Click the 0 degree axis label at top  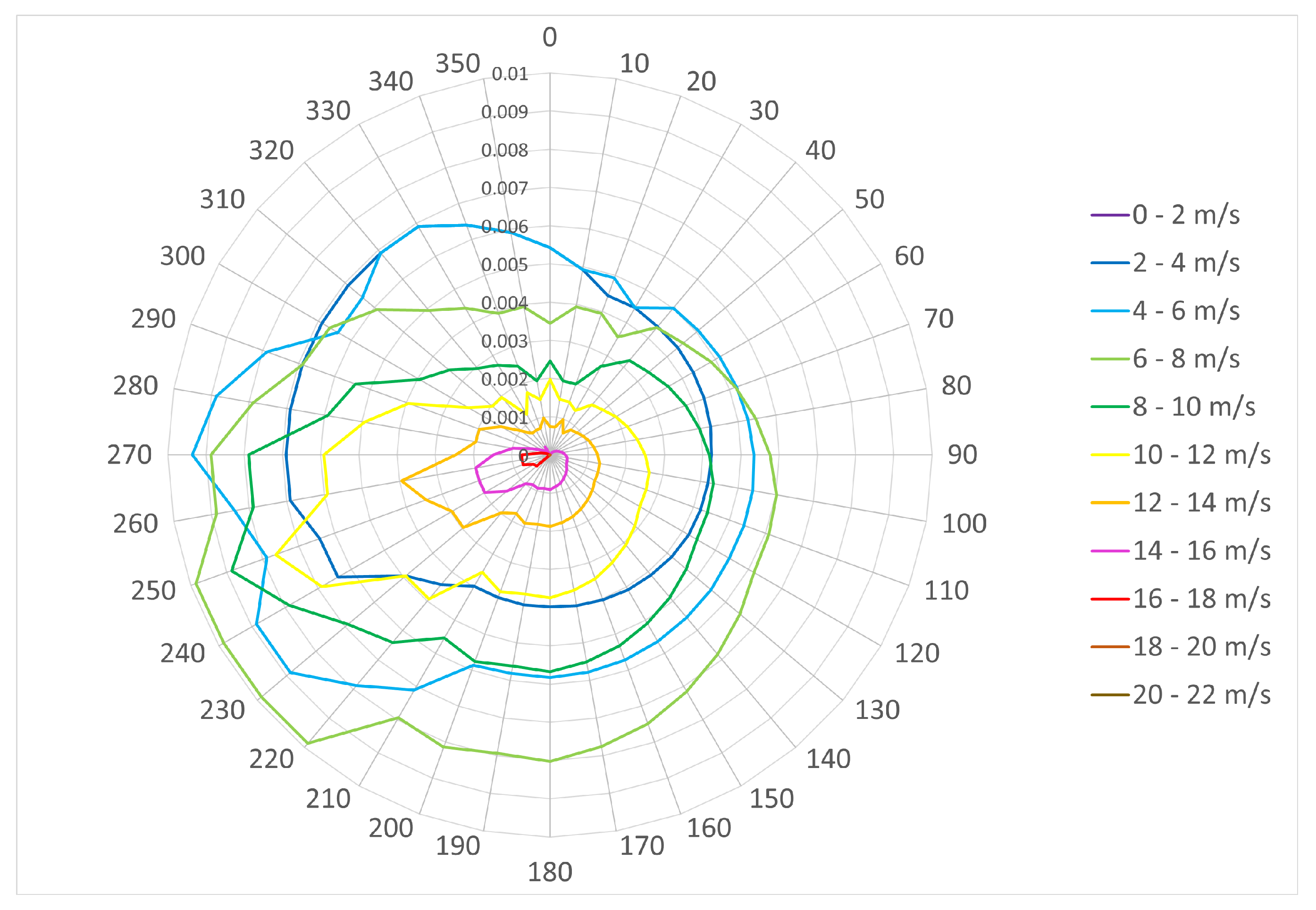pyautogui.click(x=550, y=38)
